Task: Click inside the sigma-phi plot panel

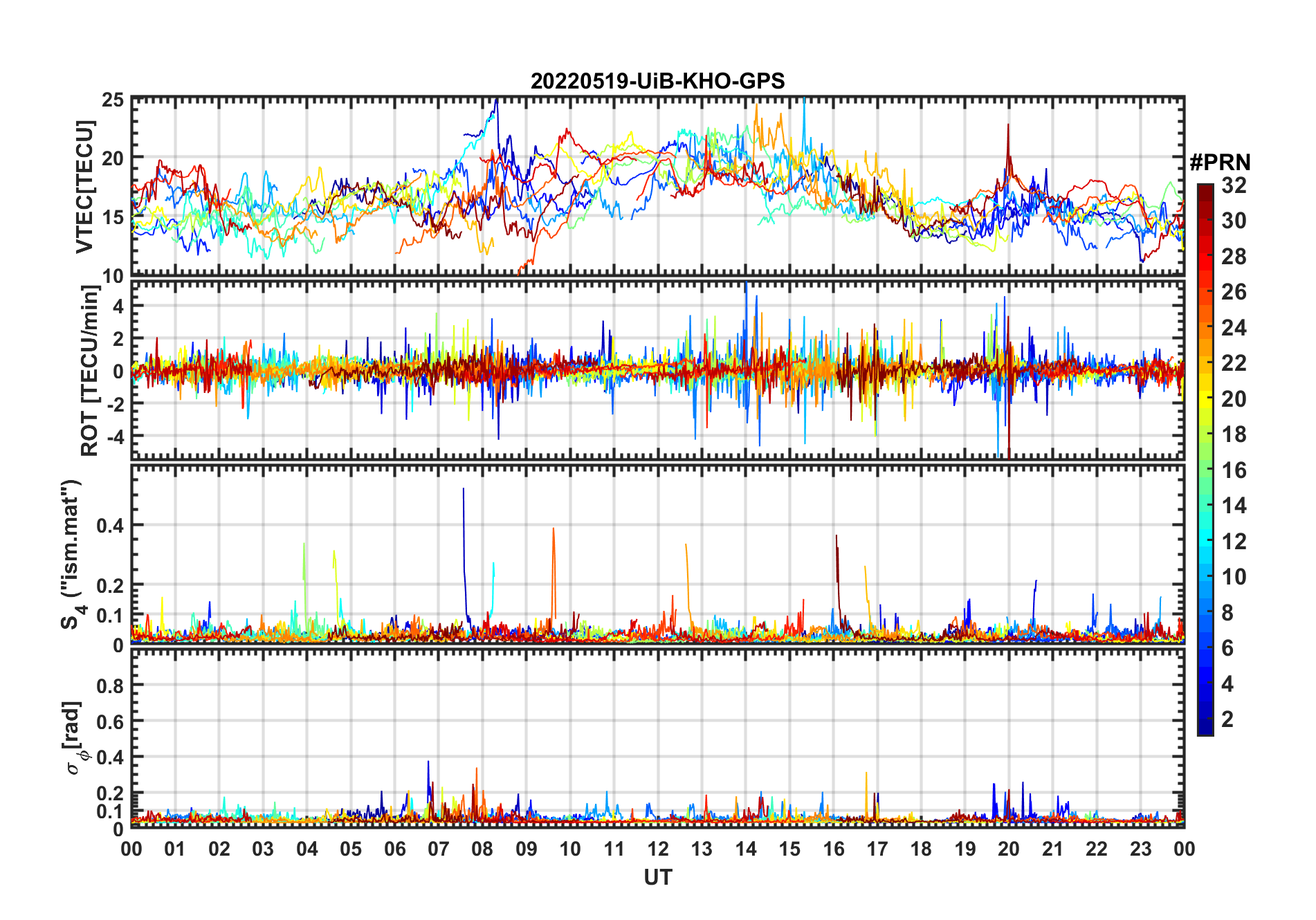Action: click(657, 737)
